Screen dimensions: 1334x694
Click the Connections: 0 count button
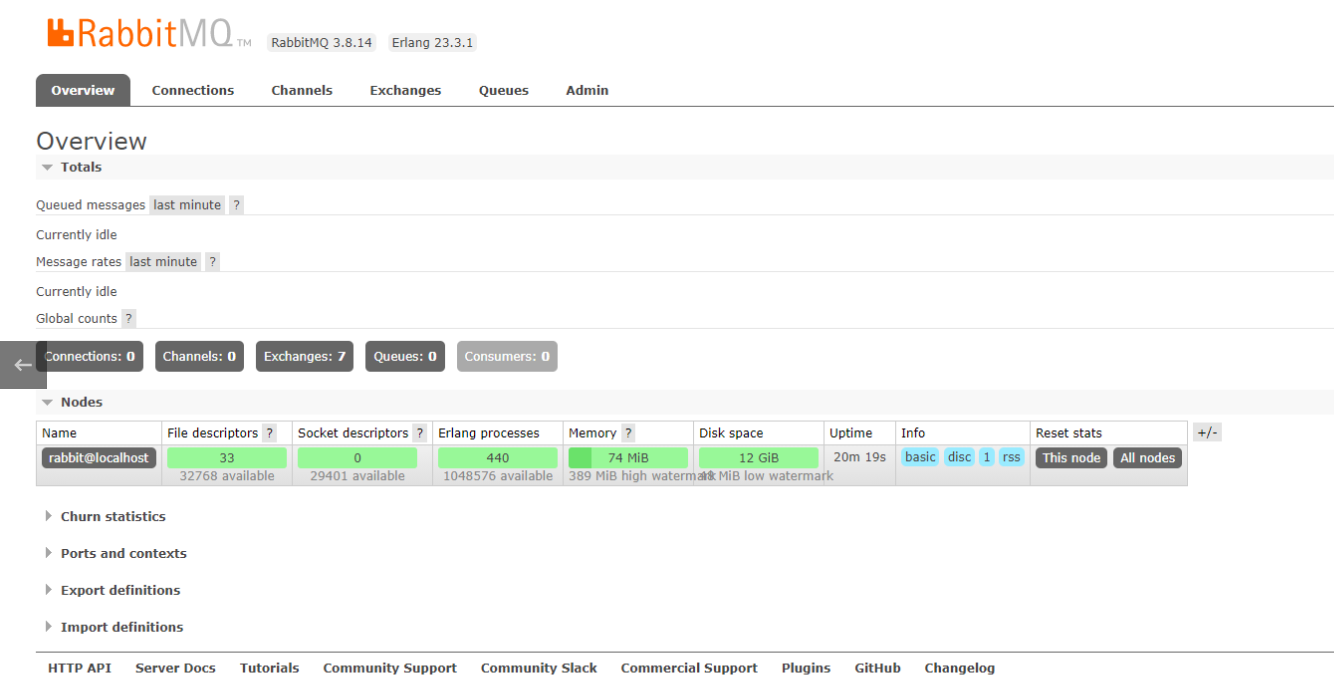[90, 357]
